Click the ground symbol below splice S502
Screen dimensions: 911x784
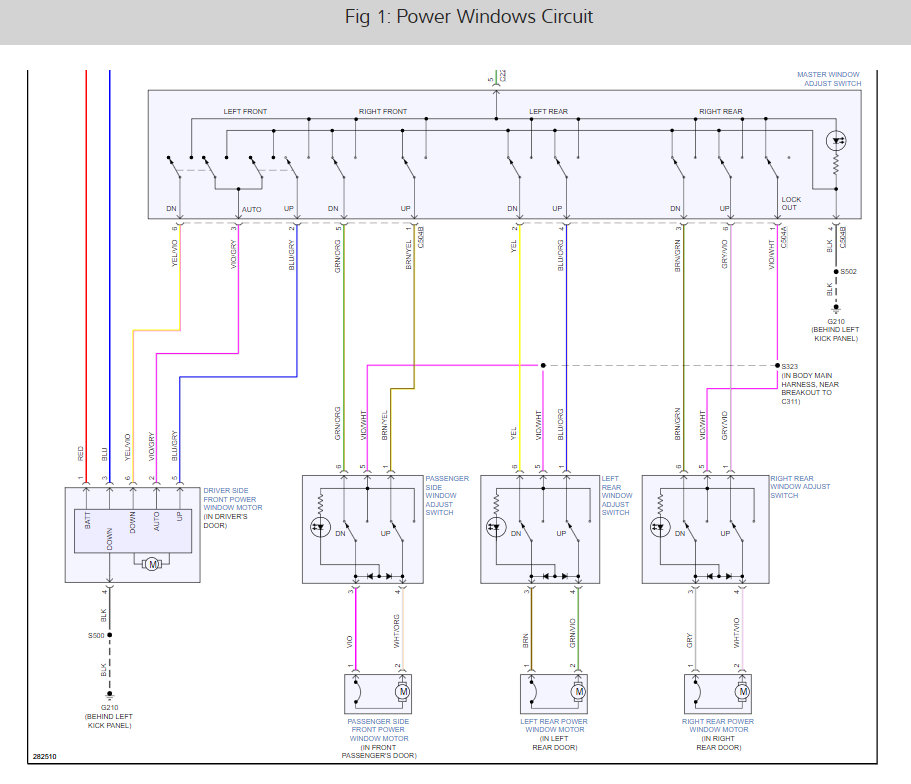(x=836, y=308)
